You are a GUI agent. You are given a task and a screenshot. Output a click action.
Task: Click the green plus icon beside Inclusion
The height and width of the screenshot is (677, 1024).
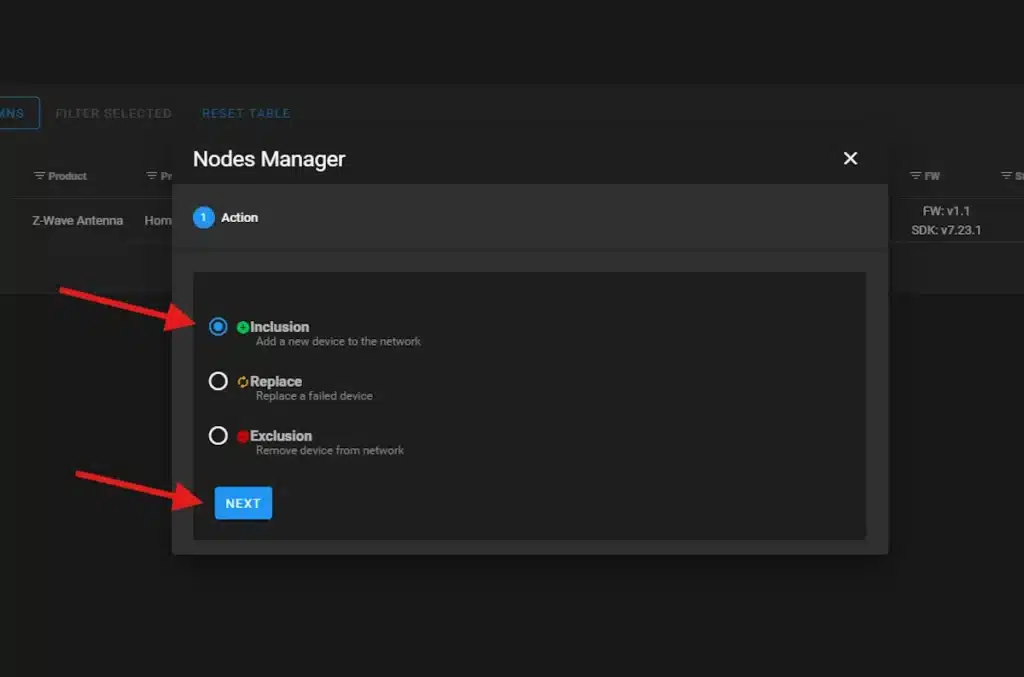click(243, 327)
